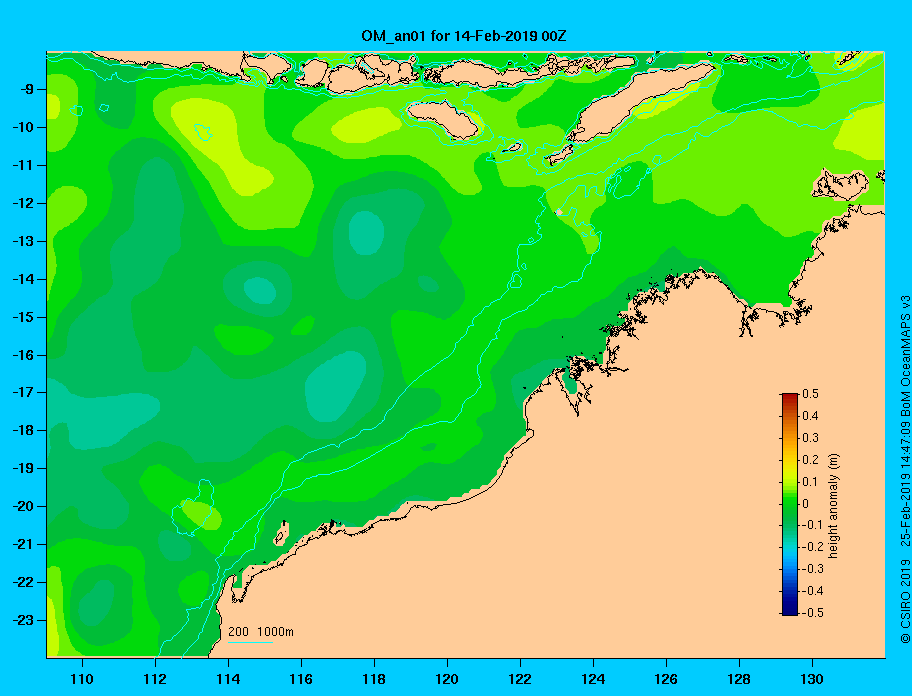Viewport: 912px width, 696px height.
Task: Click the latitude axis label "-13"
Action: point(23,241)
